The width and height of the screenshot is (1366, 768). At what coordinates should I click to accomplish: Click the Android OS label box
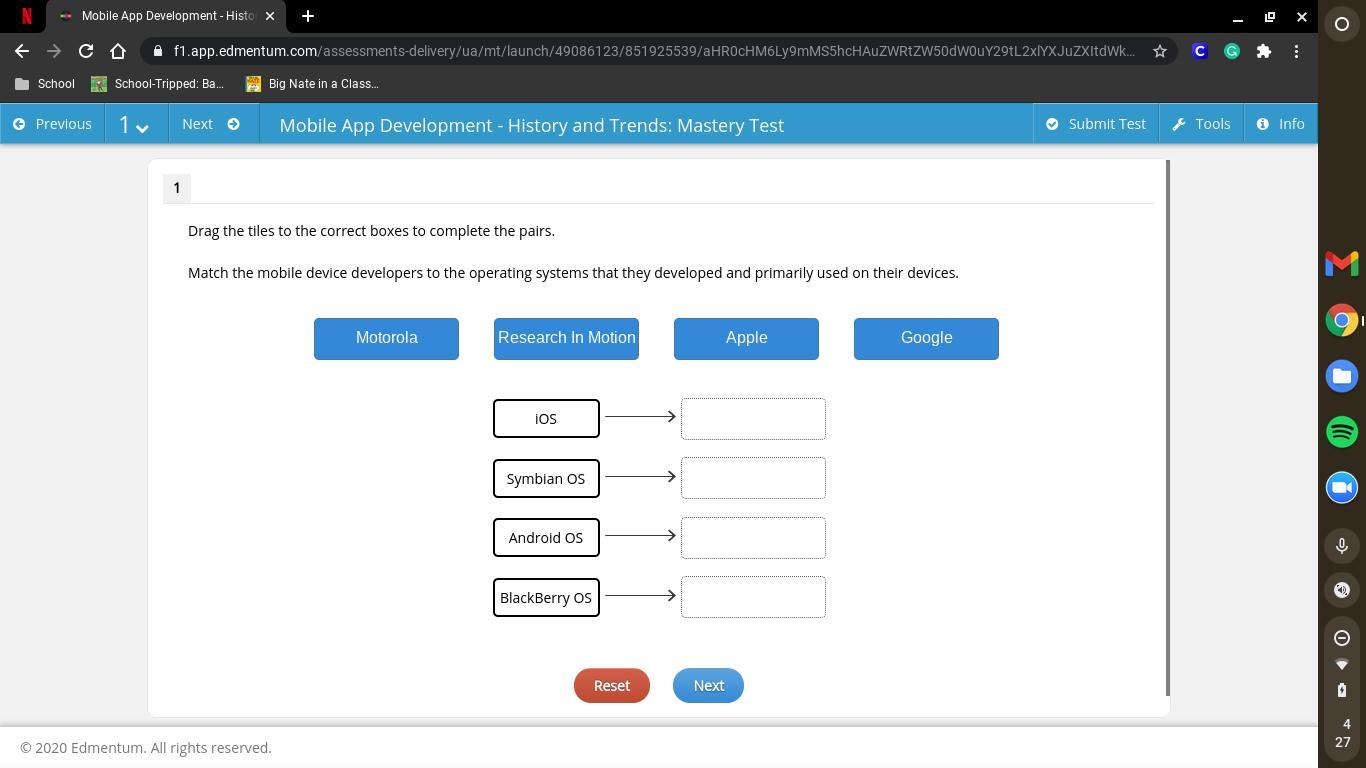coord(546,537)
